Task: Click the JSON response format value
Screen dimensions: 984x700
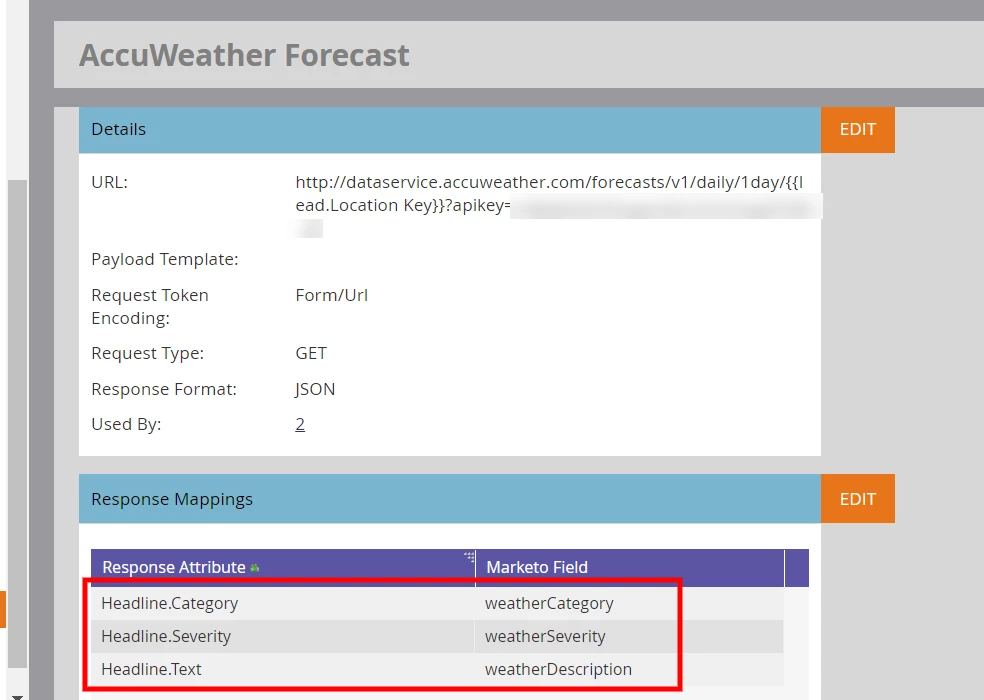Action: (x=314, y=389)
